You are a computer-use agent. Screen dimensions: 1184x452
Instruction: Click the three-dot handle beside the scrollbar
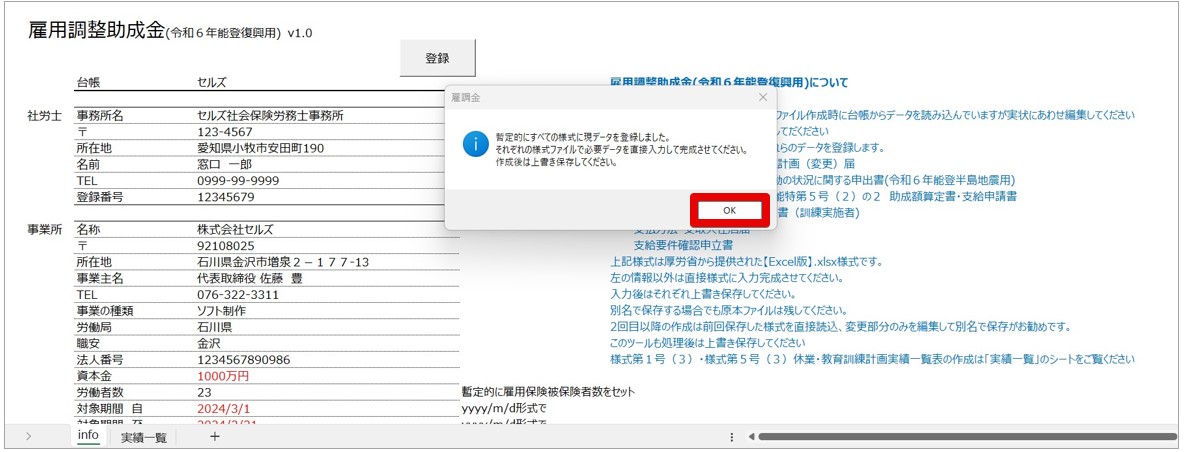[x=732, y=437]
